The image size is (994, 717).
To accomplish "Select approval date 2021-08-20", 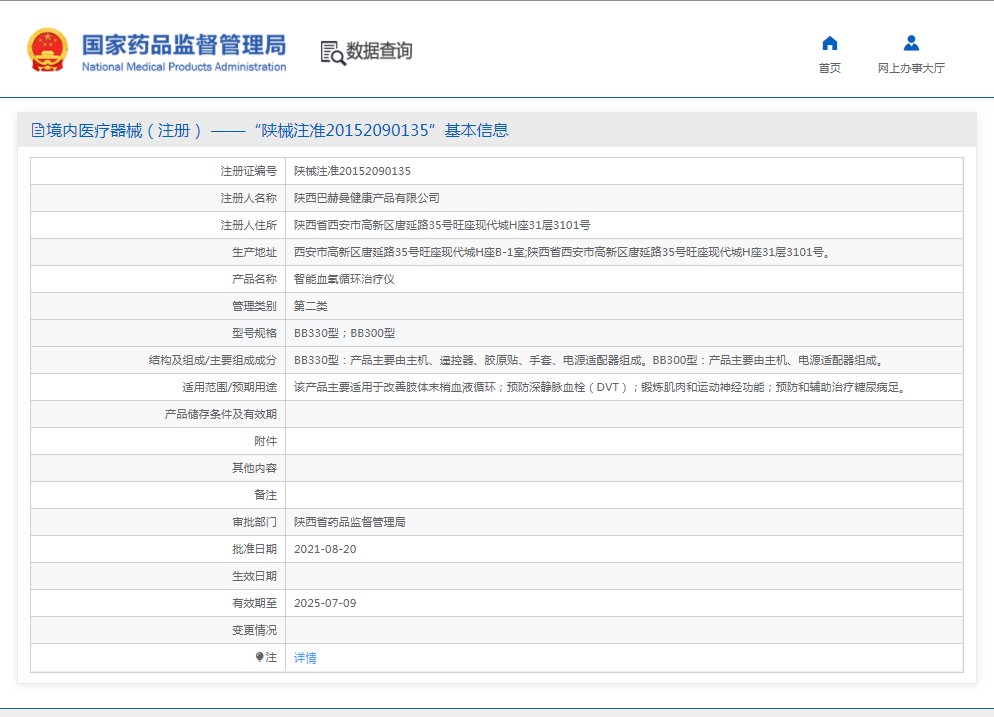I will coord(325,549).
